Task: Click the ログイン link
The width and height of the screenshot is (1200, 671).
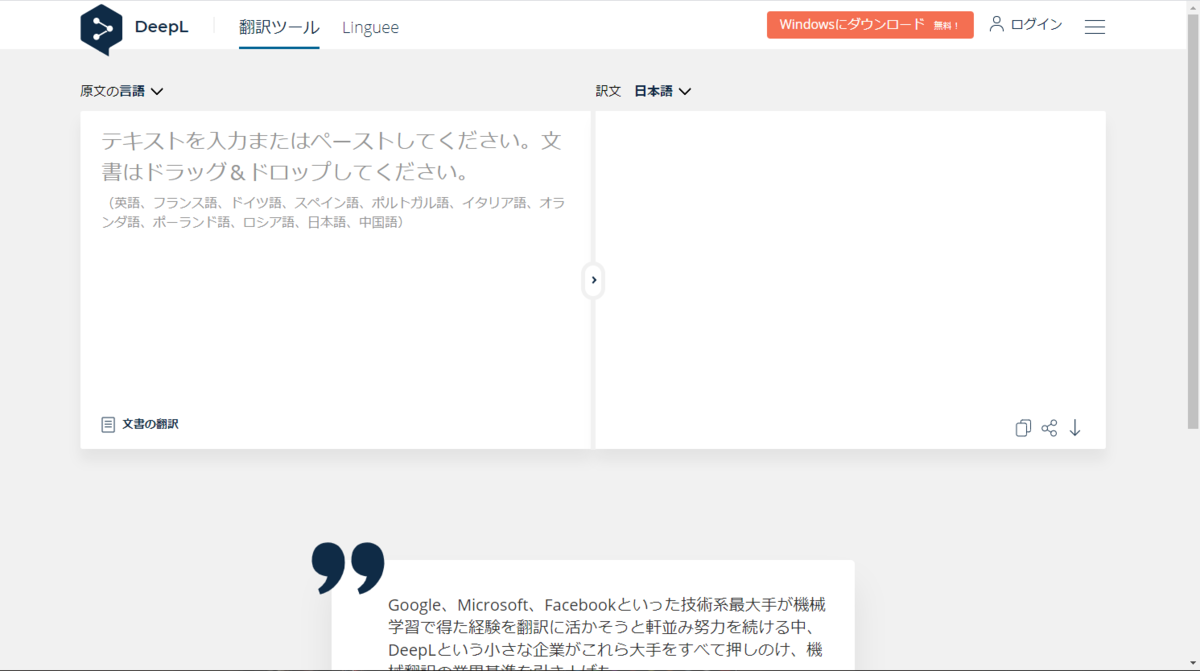Action: coord(1036,25)
